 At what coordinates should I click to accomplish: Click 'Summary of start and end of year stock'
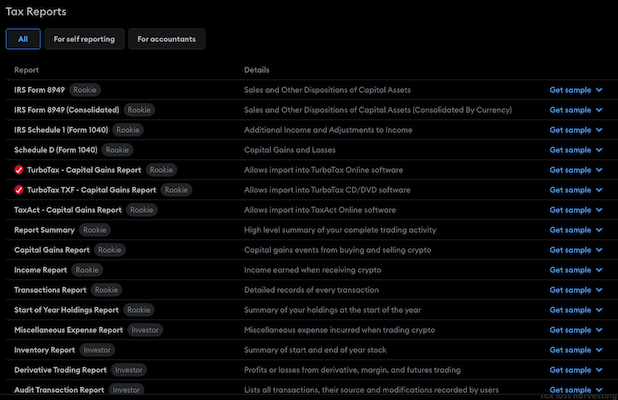tap(315, 350)
